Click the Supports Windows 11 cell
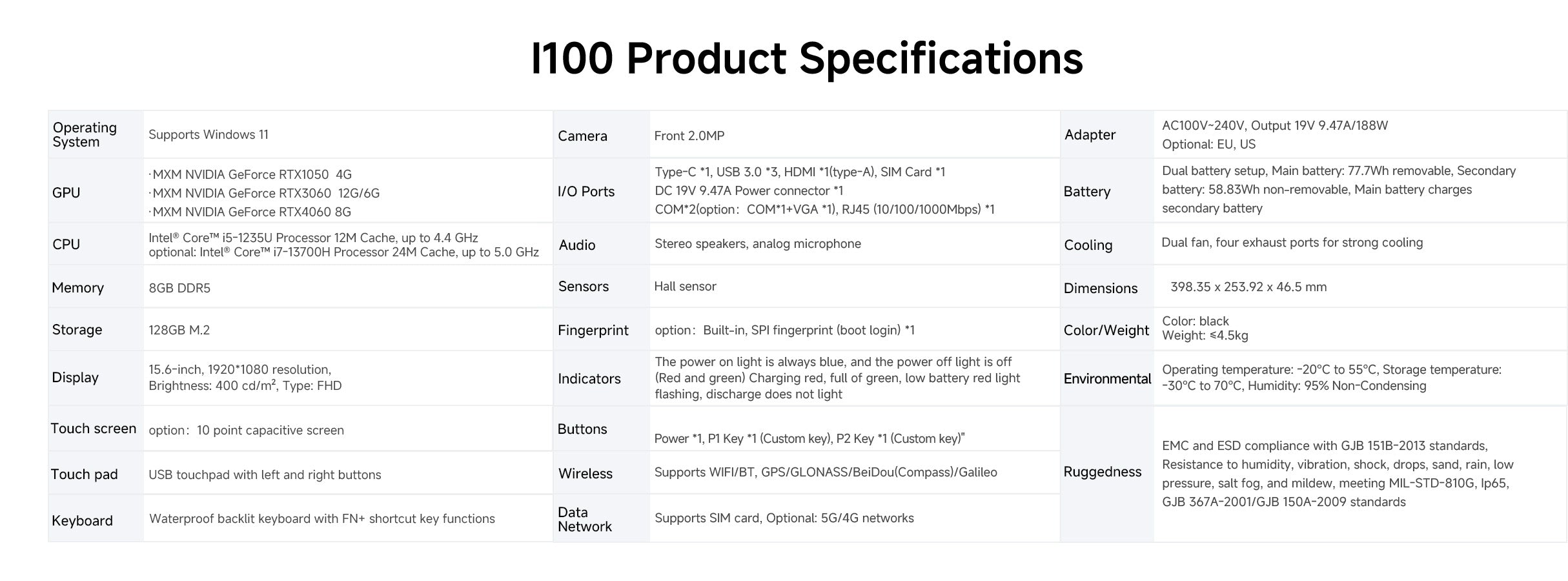The image size is (1568, 581). click(209, 135)
